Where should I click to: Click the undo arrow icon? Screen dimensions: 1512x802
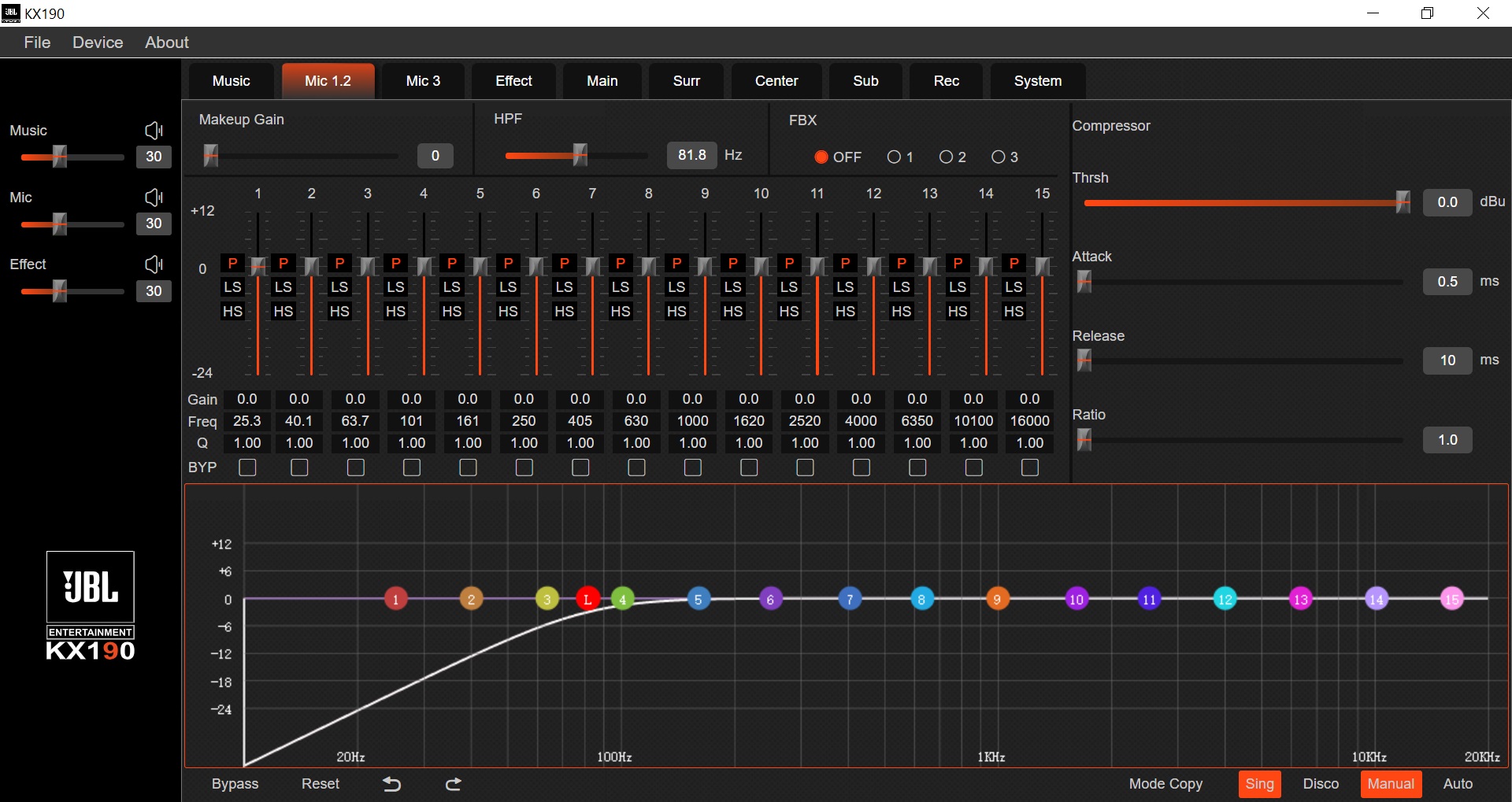coord(391,784)
